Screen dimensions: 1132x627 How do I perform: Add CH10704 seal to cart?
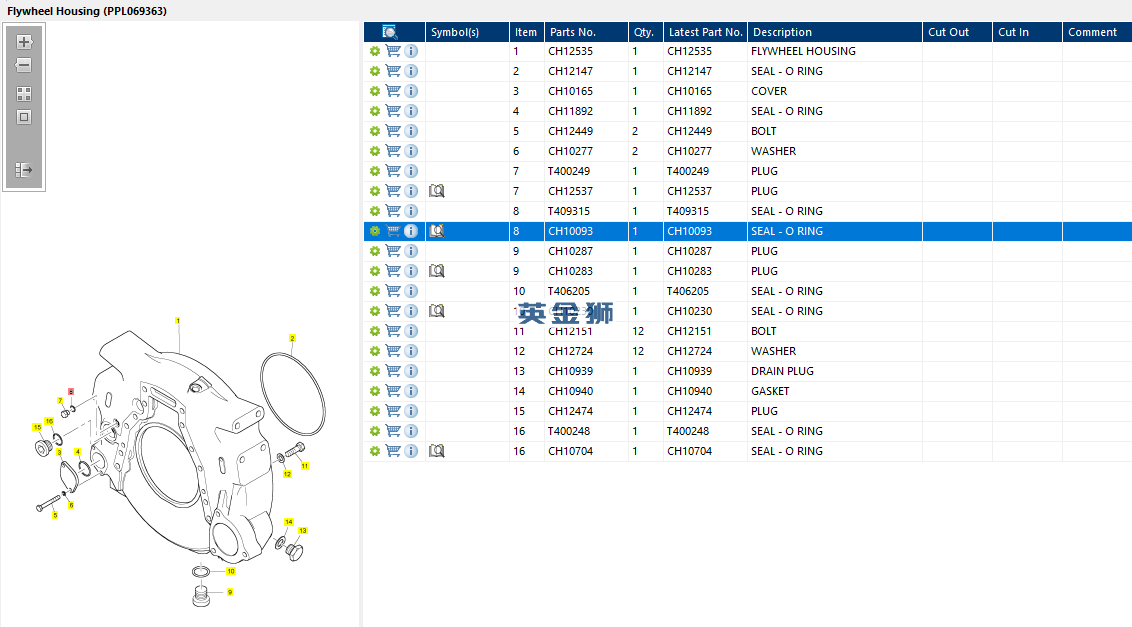click(393, 451)
